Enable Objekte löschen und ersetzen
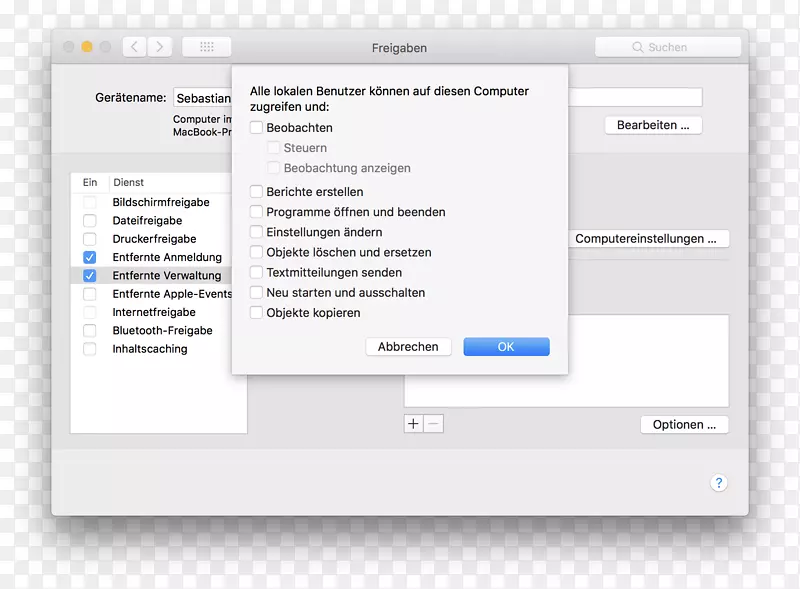 257,252
